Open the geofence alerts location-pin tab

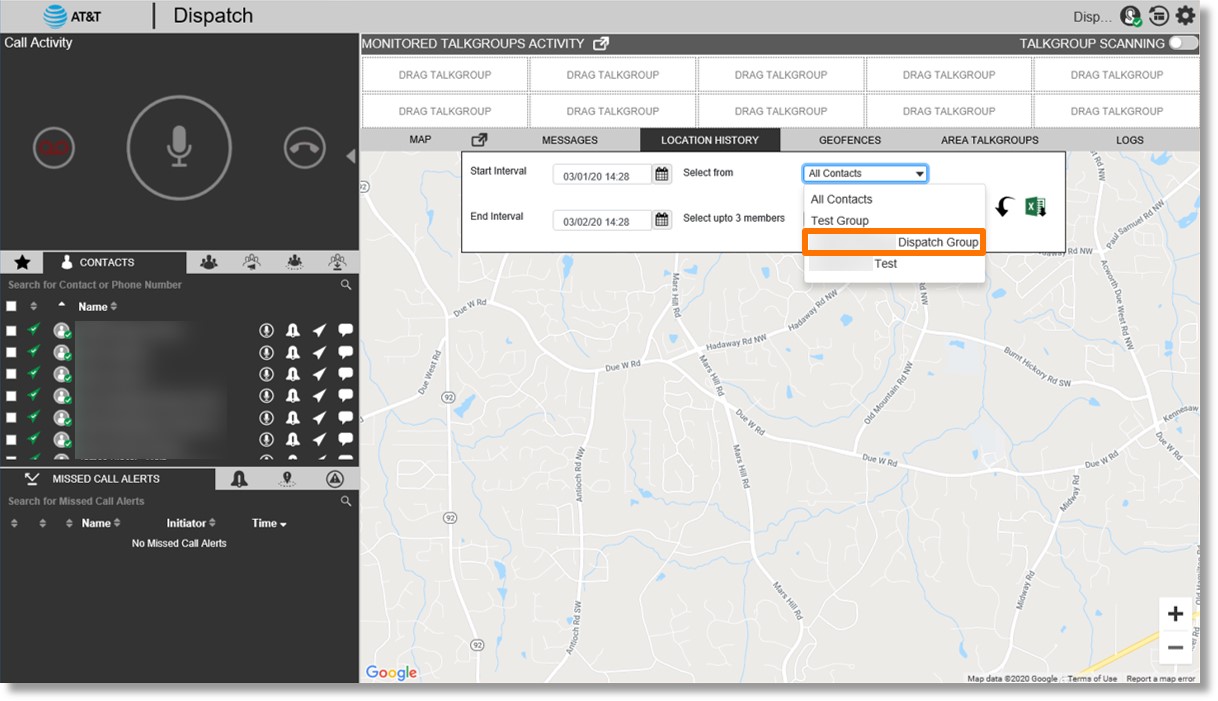(x=287, y=479)
